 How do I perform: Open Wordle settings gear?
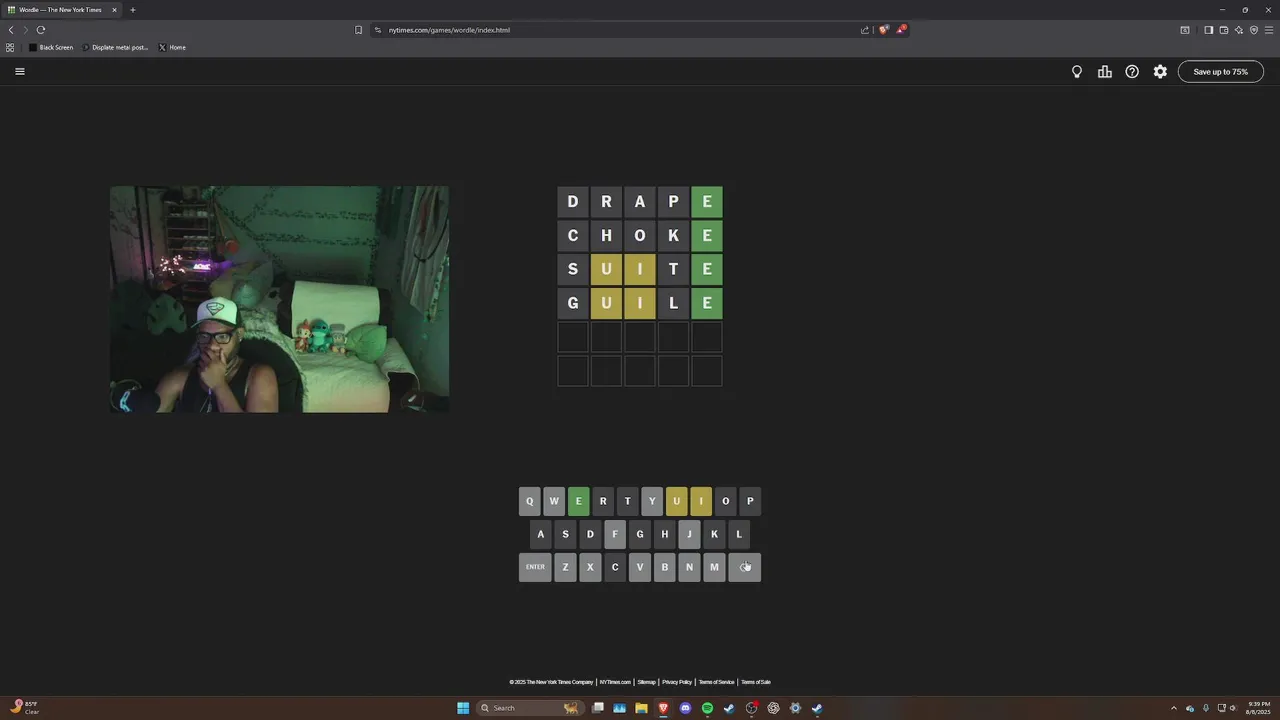[1160, 72]
